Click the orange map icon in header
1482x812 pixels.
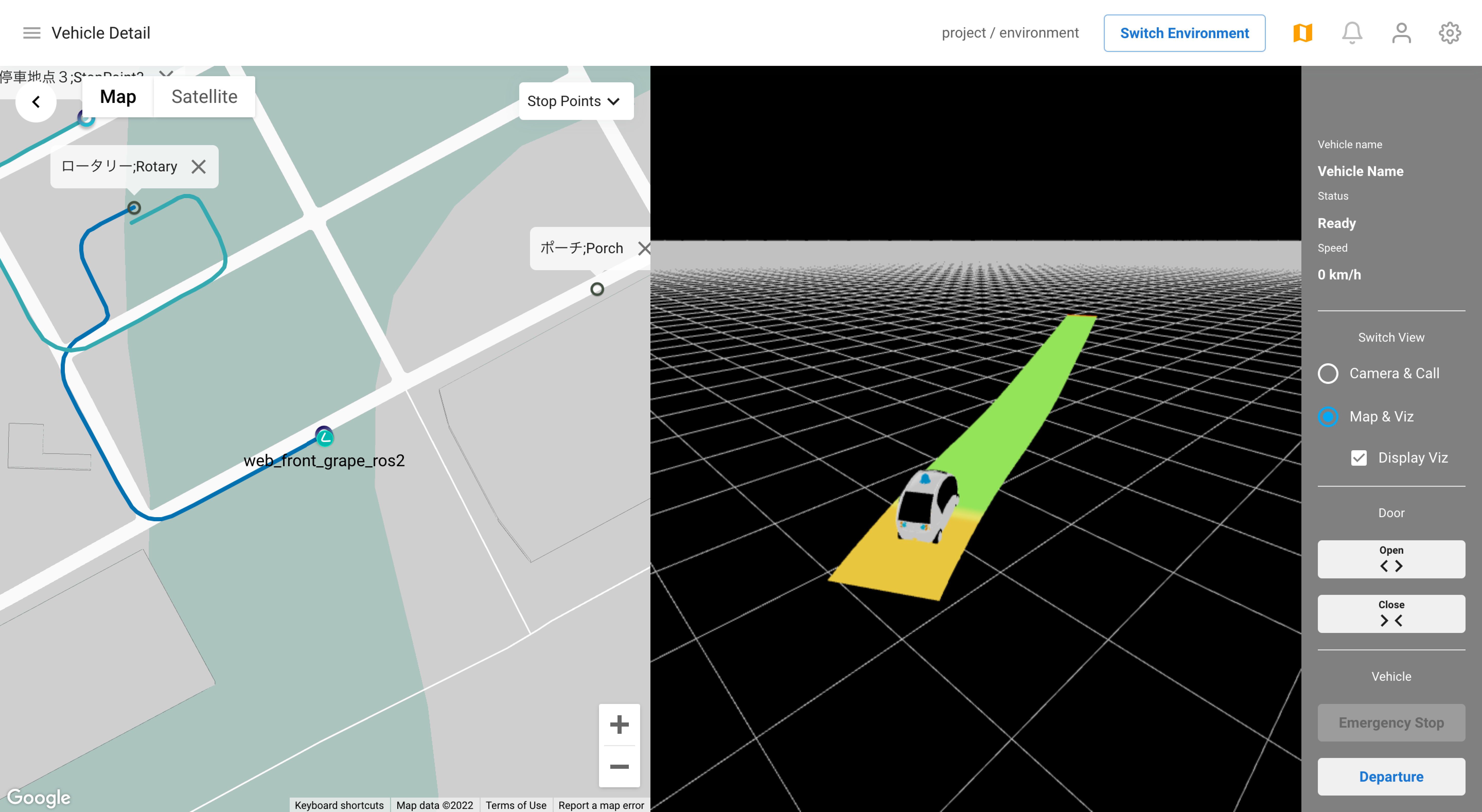(x=1302, y=33)
